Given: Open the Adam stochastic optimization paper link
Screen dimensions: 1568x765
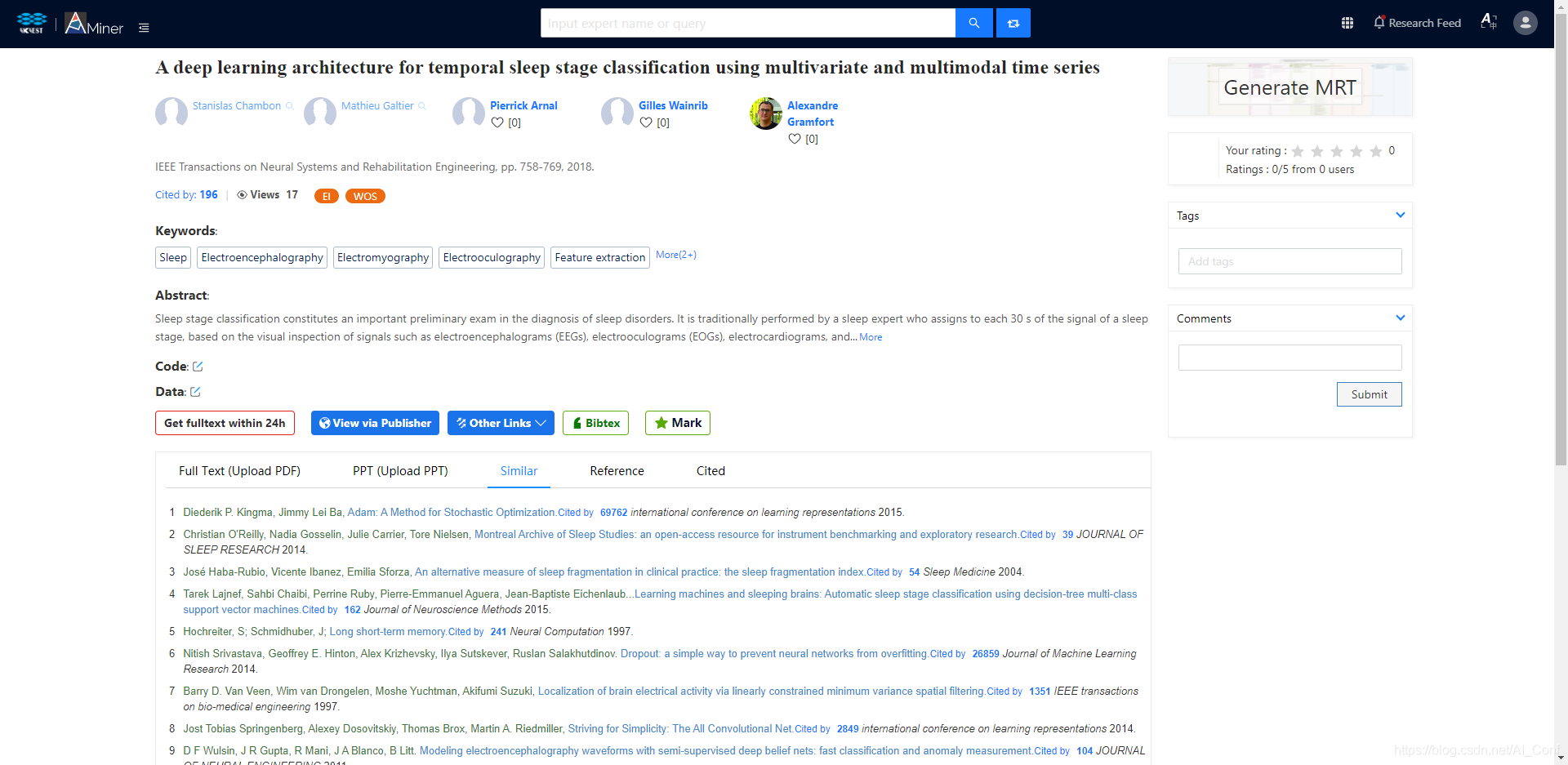Looking at the screenshot, I should [452, 513].
